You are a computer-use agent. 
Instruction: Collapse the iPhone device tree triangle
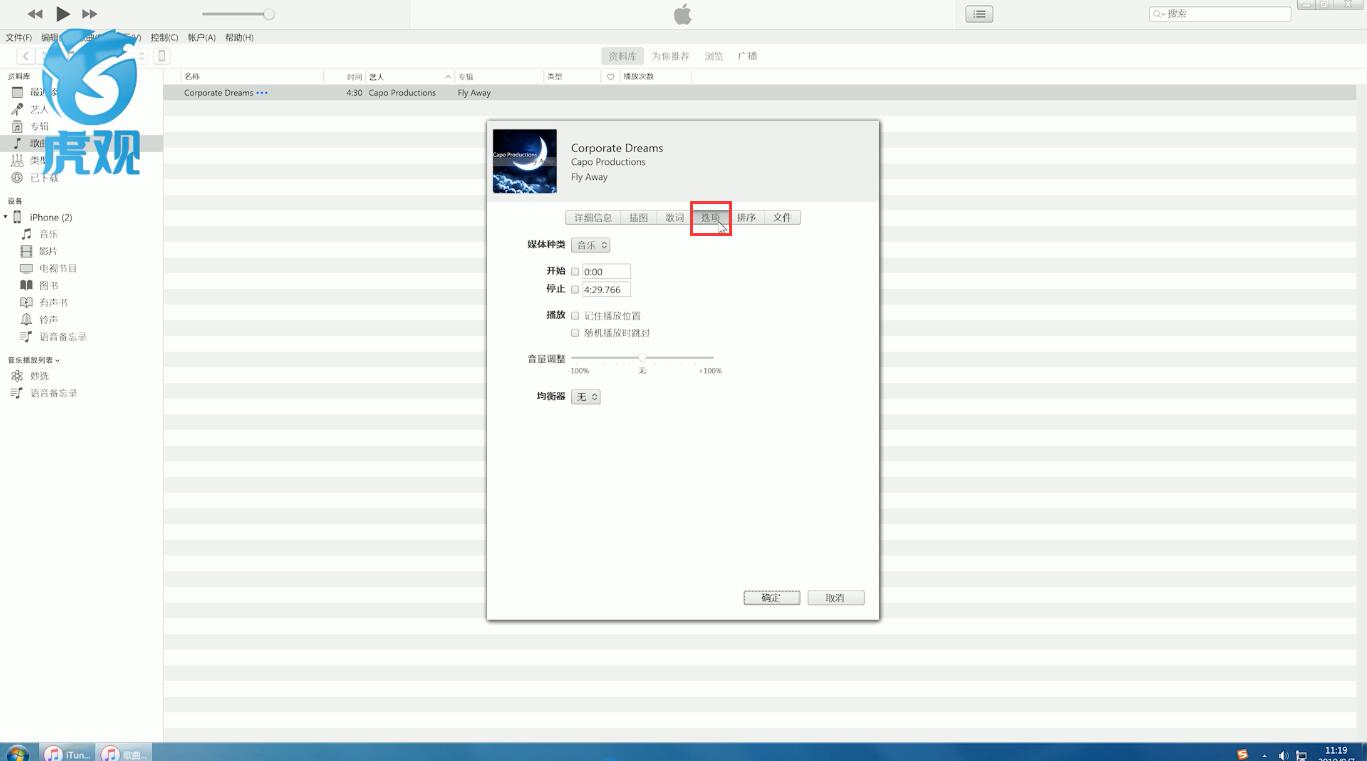(6, 217)
